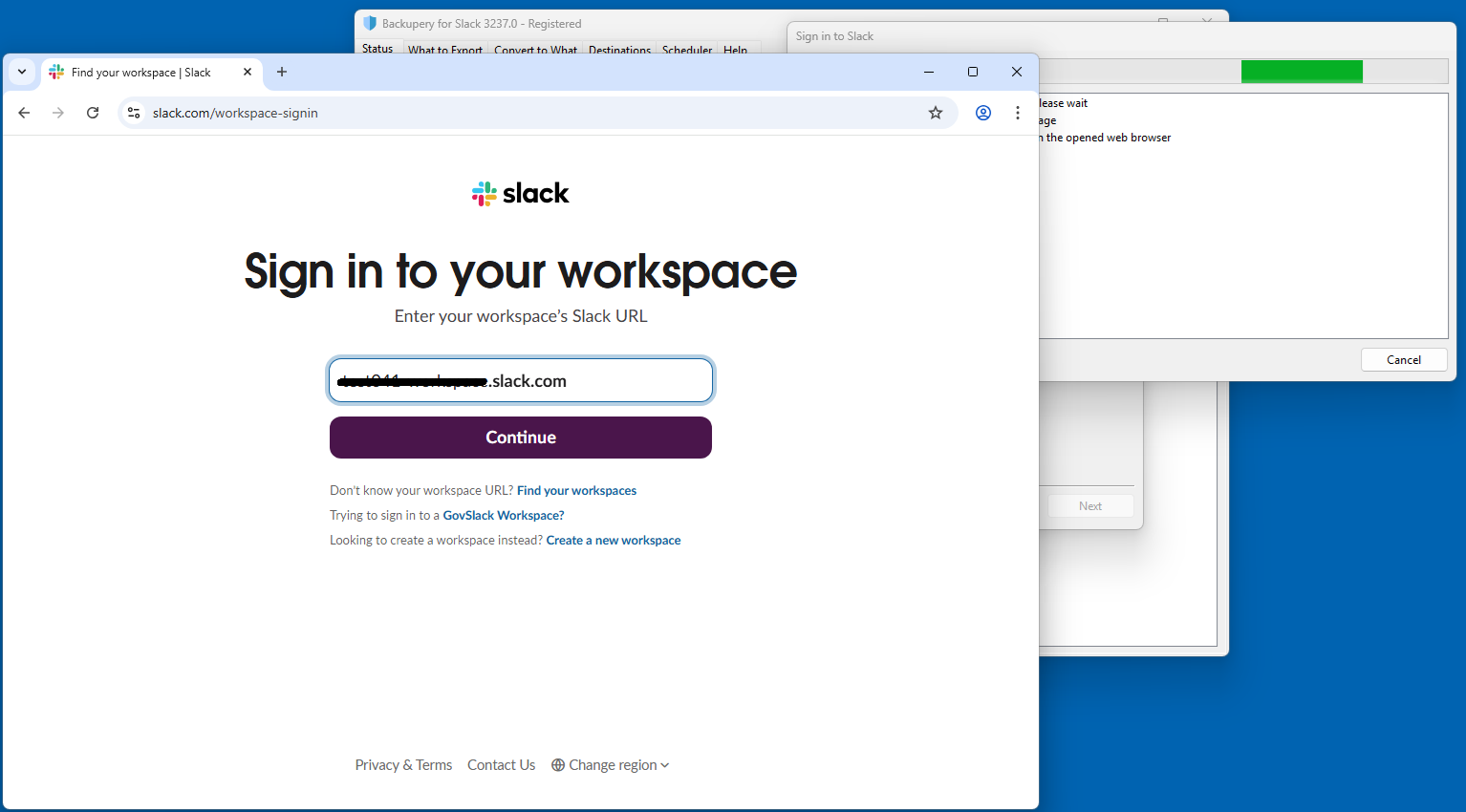This screenshot has width=1466, height=812.
Task: Click the Enter your workspace's Slack URL text
Action: [521, 316]
